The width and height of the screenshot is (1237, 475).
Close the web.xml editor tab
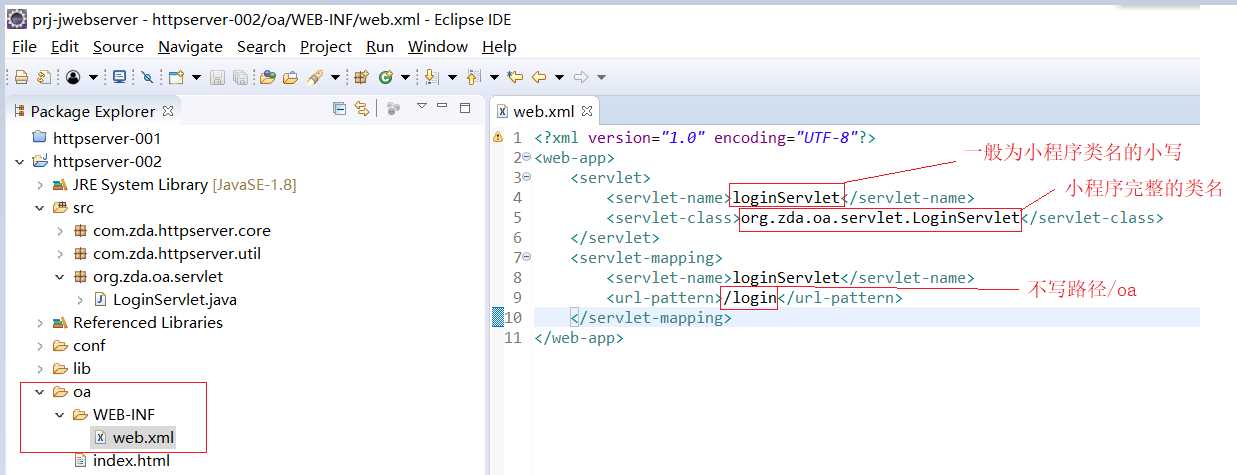click(x=587, y=111)
